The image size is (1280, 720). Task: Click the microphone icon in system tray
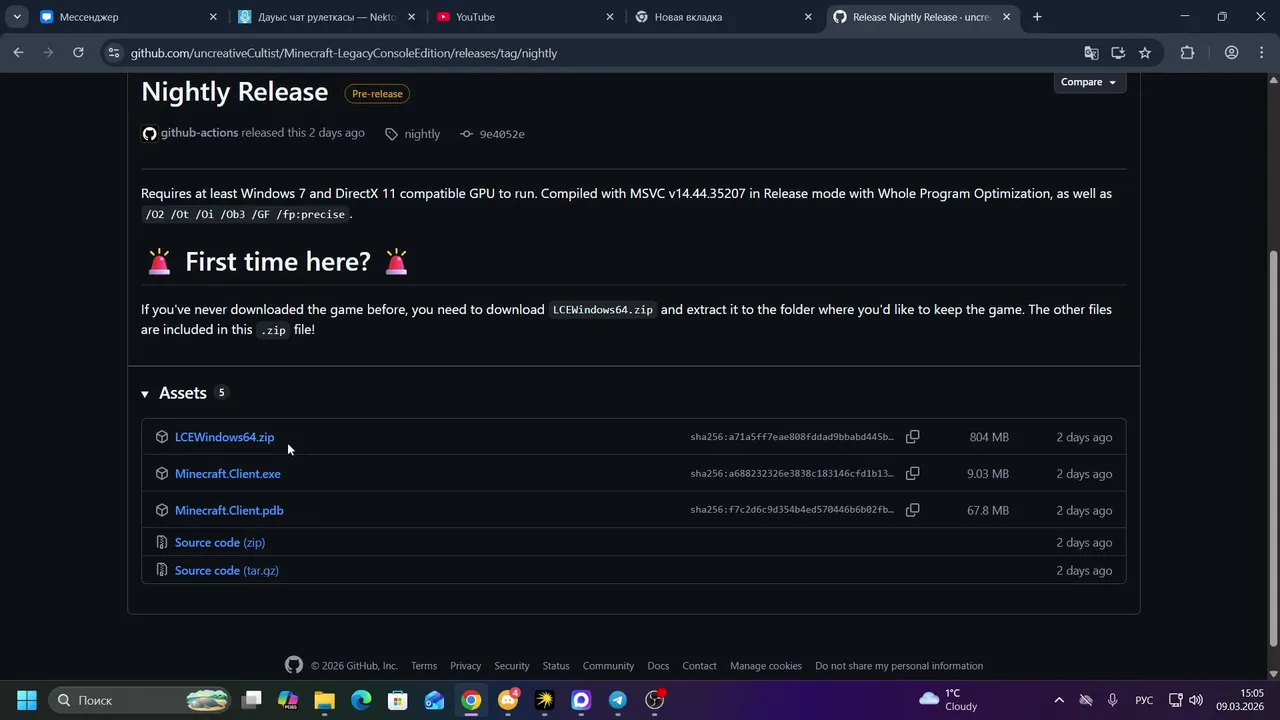[x=1112, y=700]
